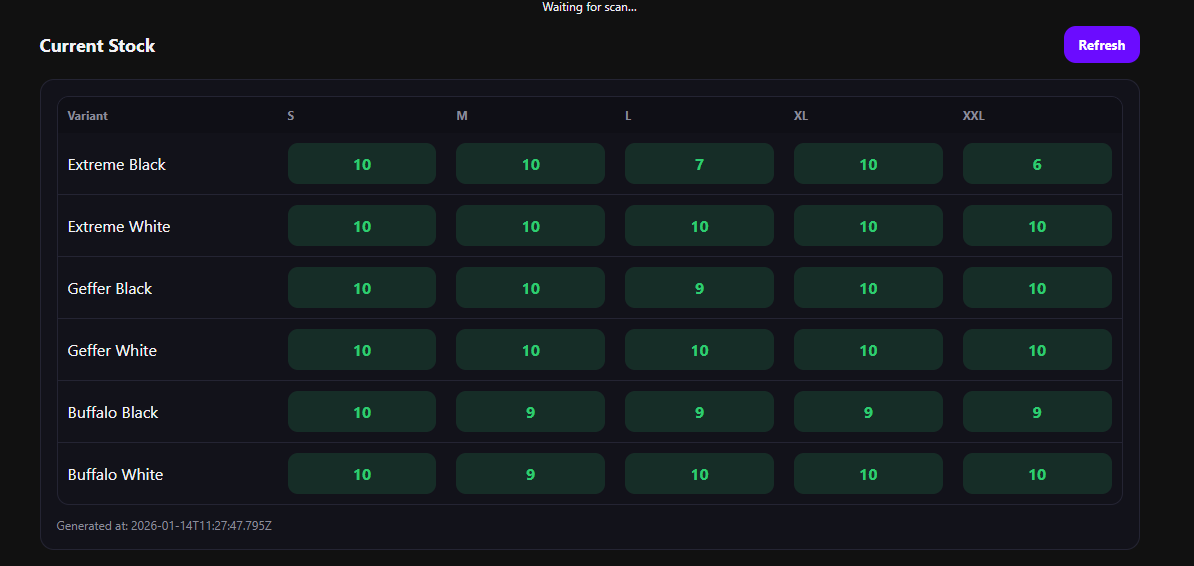This screenshot has height=566, width=1194.
Task: Click the Buffalo Black size XXL stock cell
Action: (x=1037, y=411)
